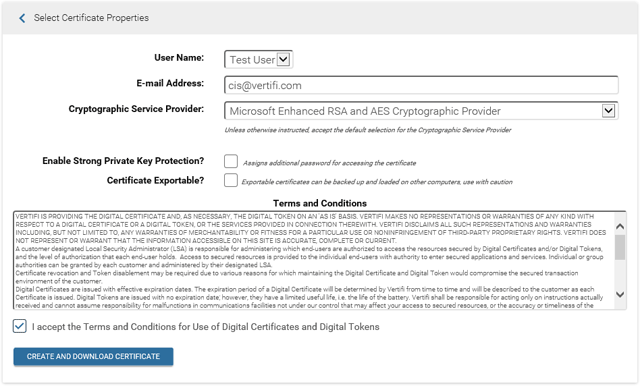Click the I accept the Terms label text
640x386 pixels.
(206, 327)
